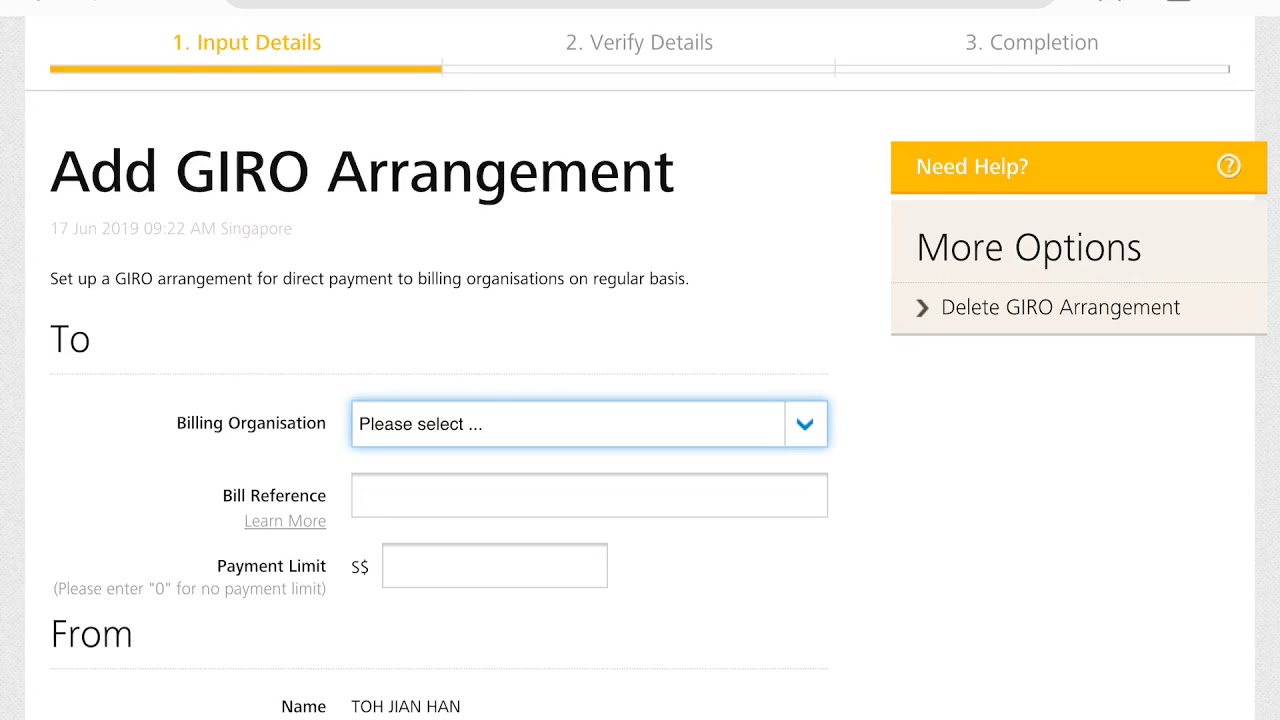Screen dimensions: 1280x720
Task: Click the Bill Reference input field
Action: [x=589, y=496]
